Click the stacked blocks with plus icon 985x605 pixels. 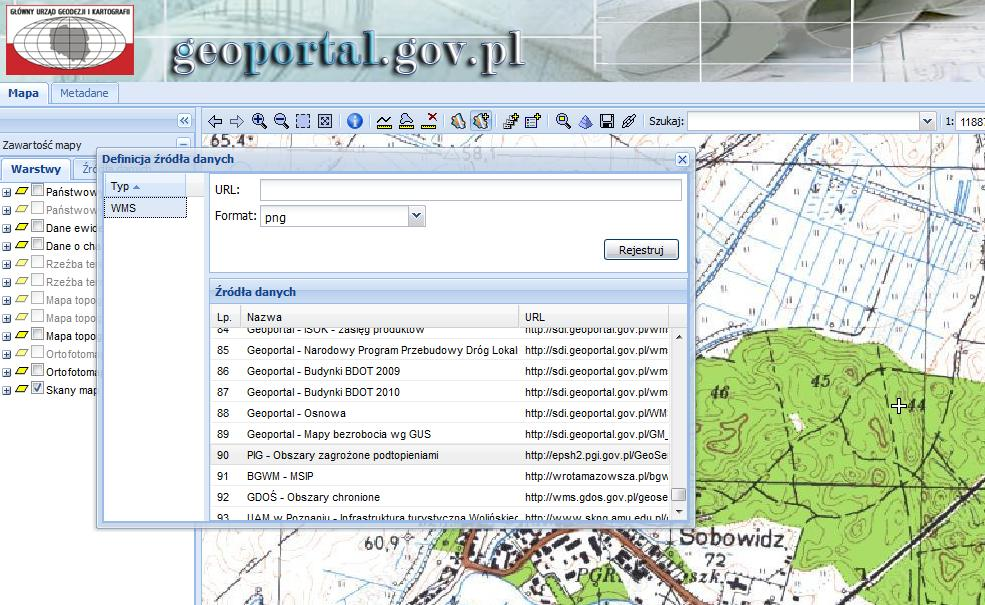tap(511, 121)
